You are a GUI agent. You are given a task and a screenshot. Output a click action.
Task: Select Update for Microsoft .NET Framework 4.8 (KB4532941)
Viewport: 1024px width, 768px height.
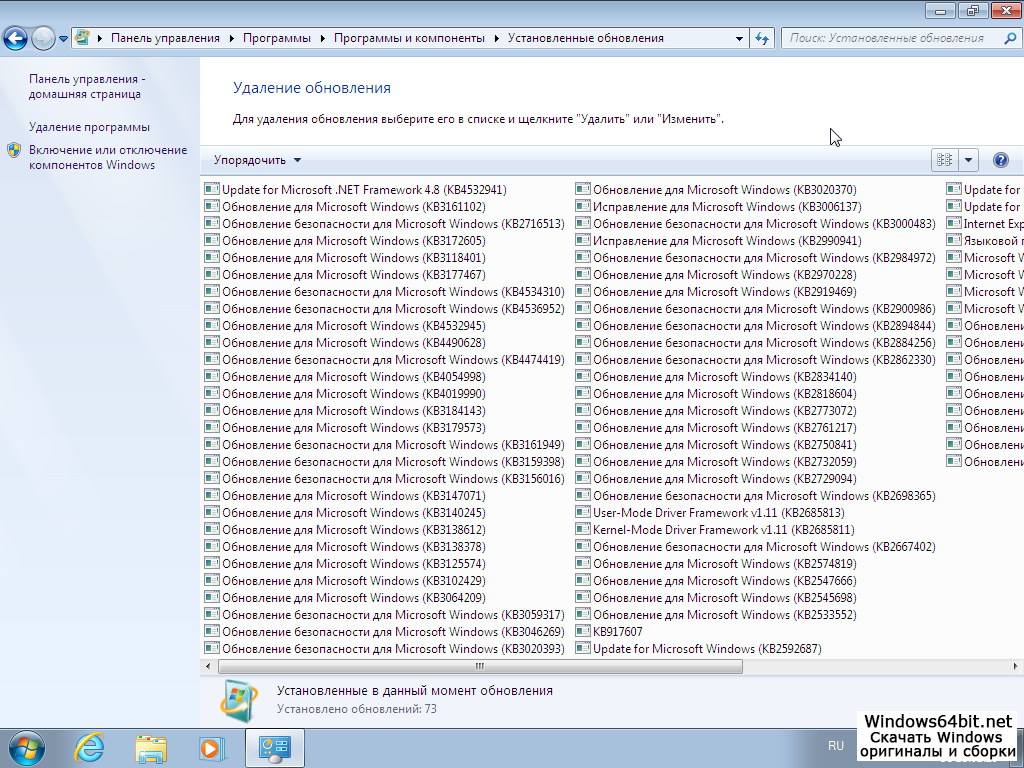pyautogui.click(x=363, y=190)
